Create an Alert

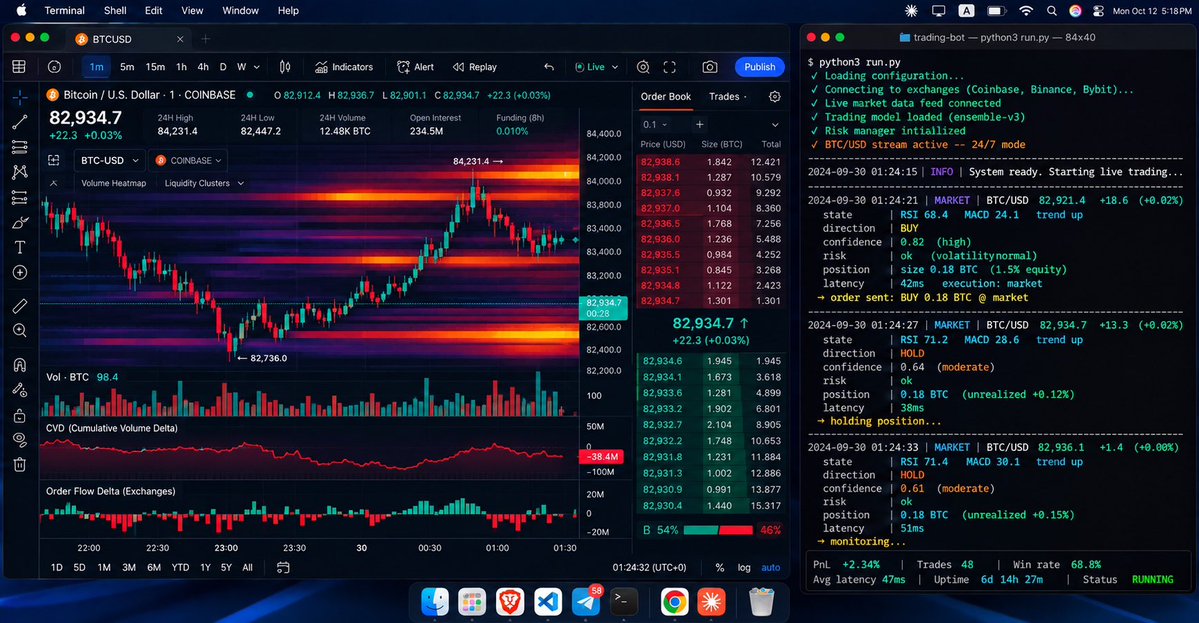(415, 67)
